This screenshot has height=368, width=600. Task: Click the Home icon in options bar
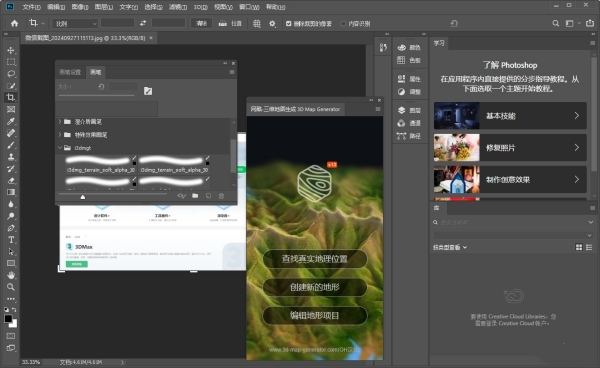pyautogui.click(x=15, y=23)
